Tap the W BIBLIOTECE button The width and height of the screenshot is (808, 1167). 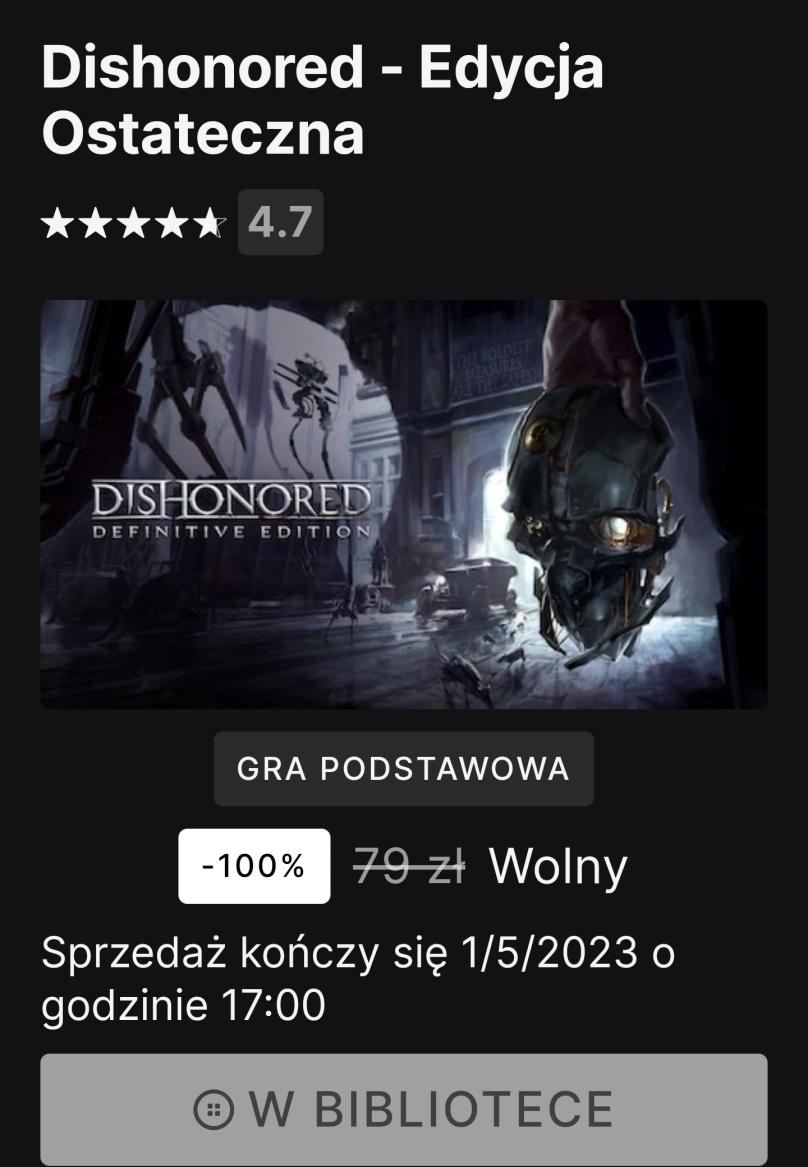click(x=404, y=1109)
